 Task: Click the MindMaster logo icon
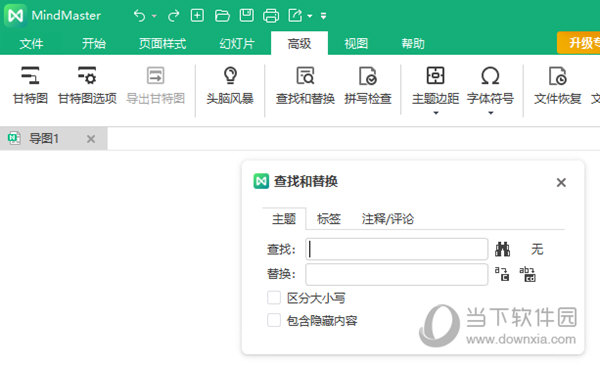click(x=16, y=16)
